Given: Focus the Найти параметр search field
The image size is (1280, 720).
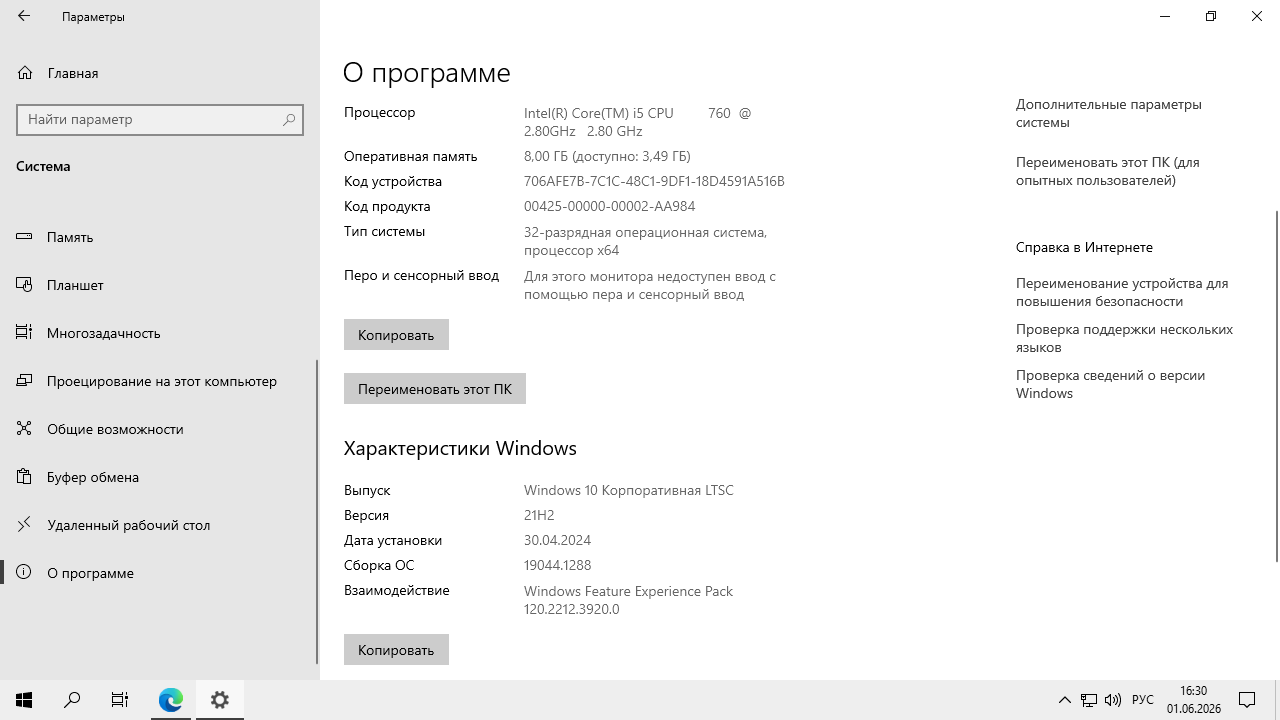Looking at the screenshot, I should coord(160,119).
